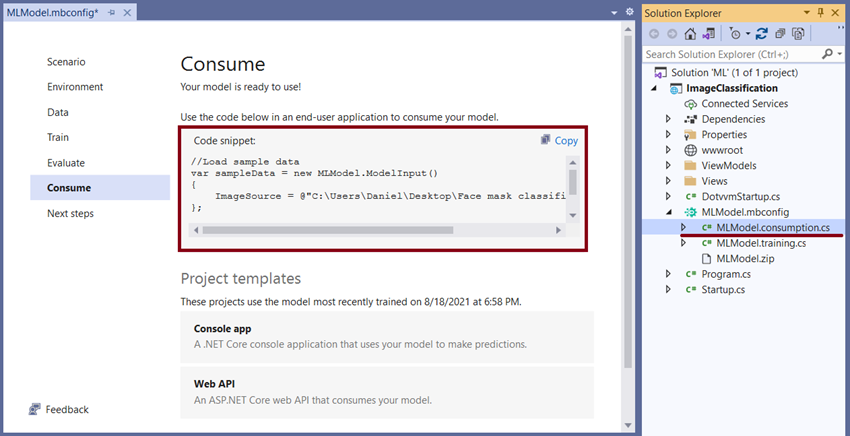Click the Pending Changes Filter clock icon
Viewport: 850px width, 436px height.
[x=735, y=34]
